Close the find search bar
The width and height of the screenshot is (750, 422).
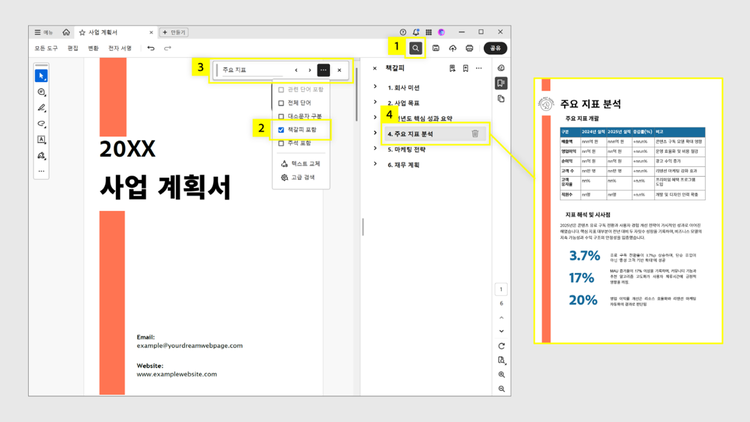[x=340, y=70]
